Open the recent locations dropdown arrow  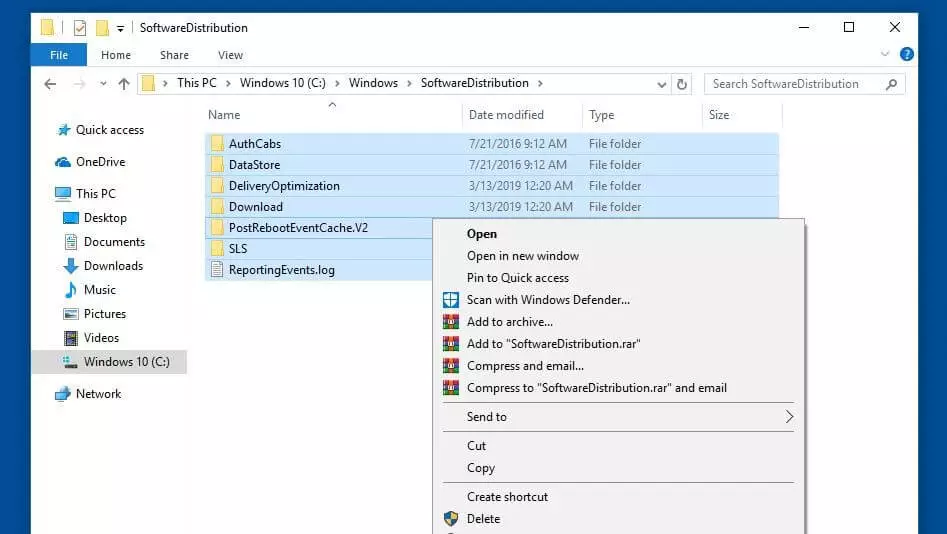point(103,84)
